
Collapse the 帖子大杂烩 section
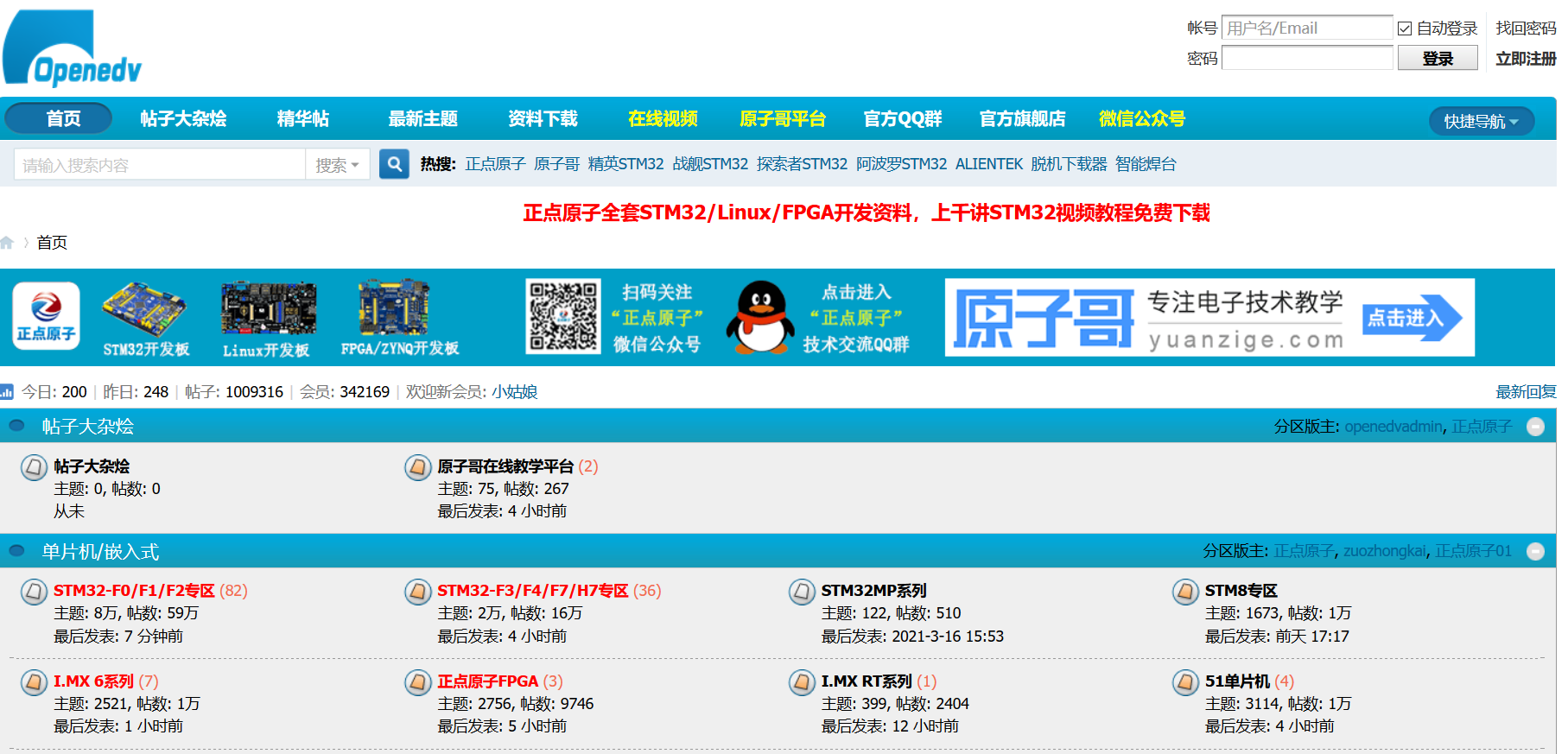1535,427
